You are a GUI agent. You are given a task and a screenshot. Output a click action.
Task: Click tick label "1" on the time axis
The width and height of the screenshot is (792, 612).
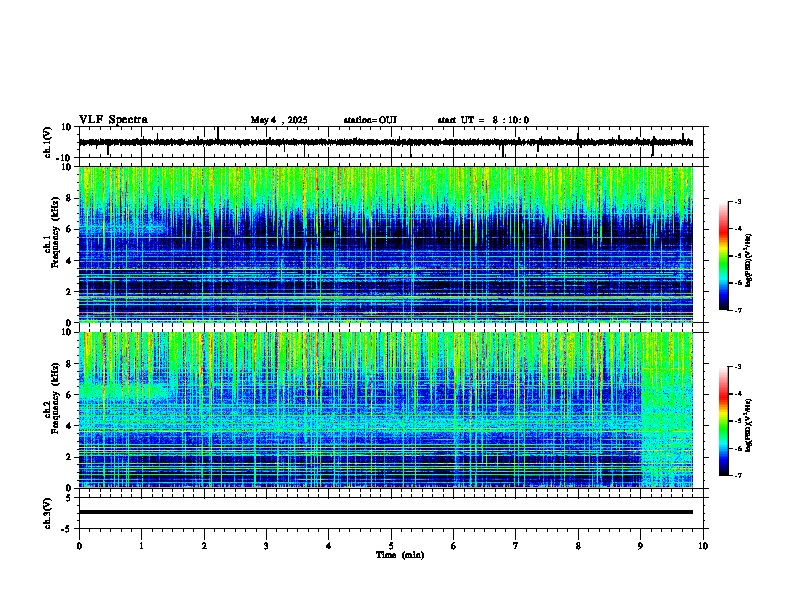click(141, 546)
